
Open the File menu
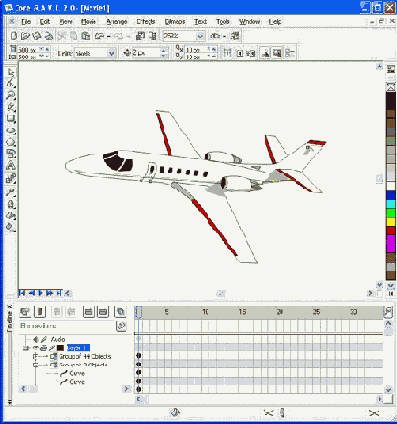tap(26, 22)
